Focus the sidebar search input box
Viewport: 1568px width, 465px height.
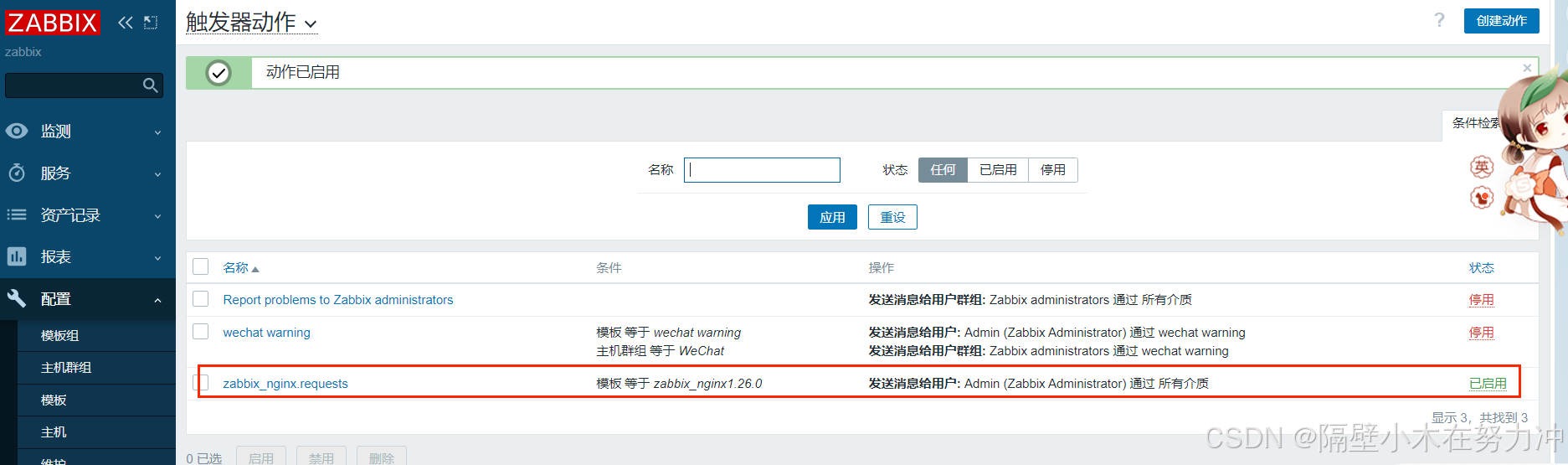pos(84,85)
